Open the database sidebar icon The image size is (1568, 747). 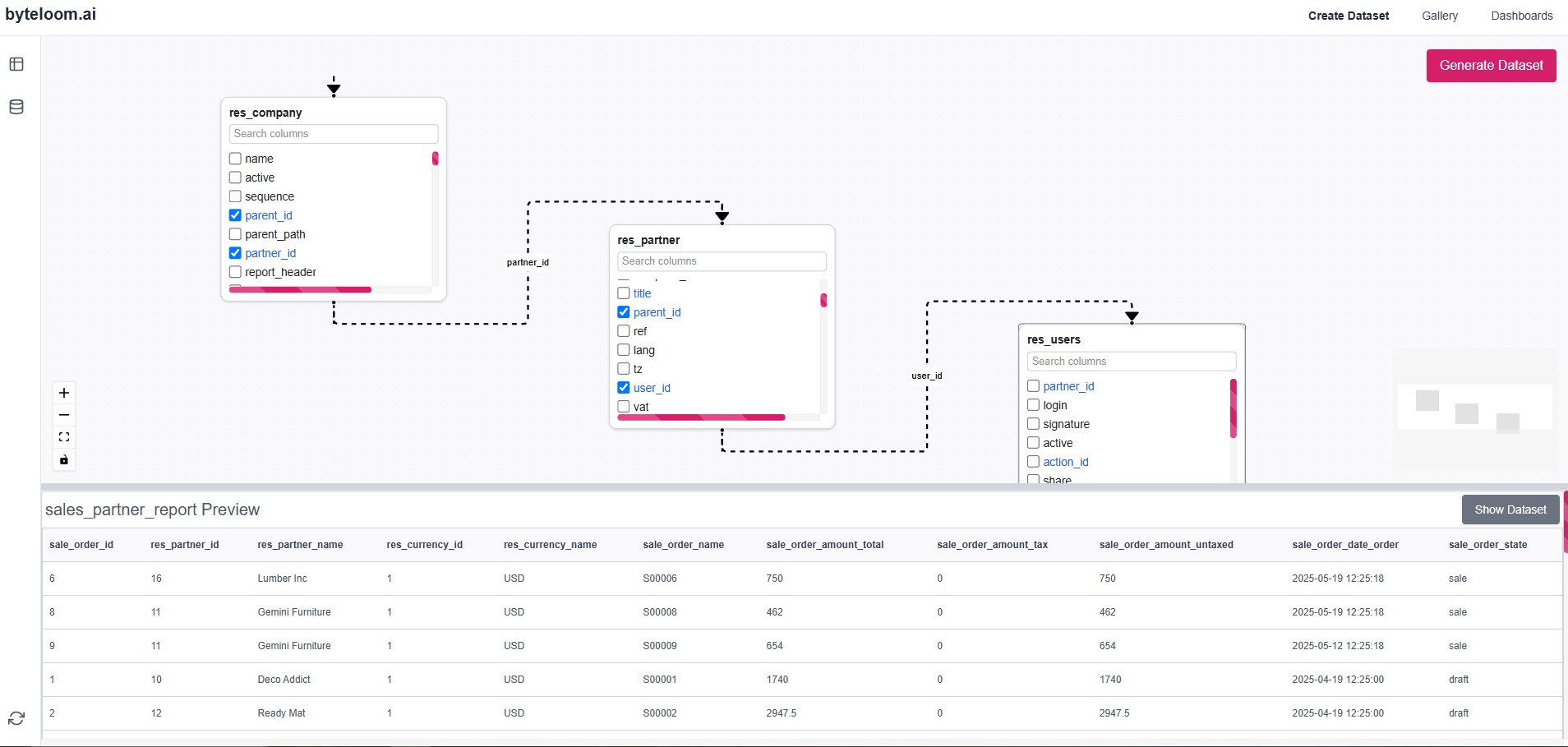(x=16, y=107)
